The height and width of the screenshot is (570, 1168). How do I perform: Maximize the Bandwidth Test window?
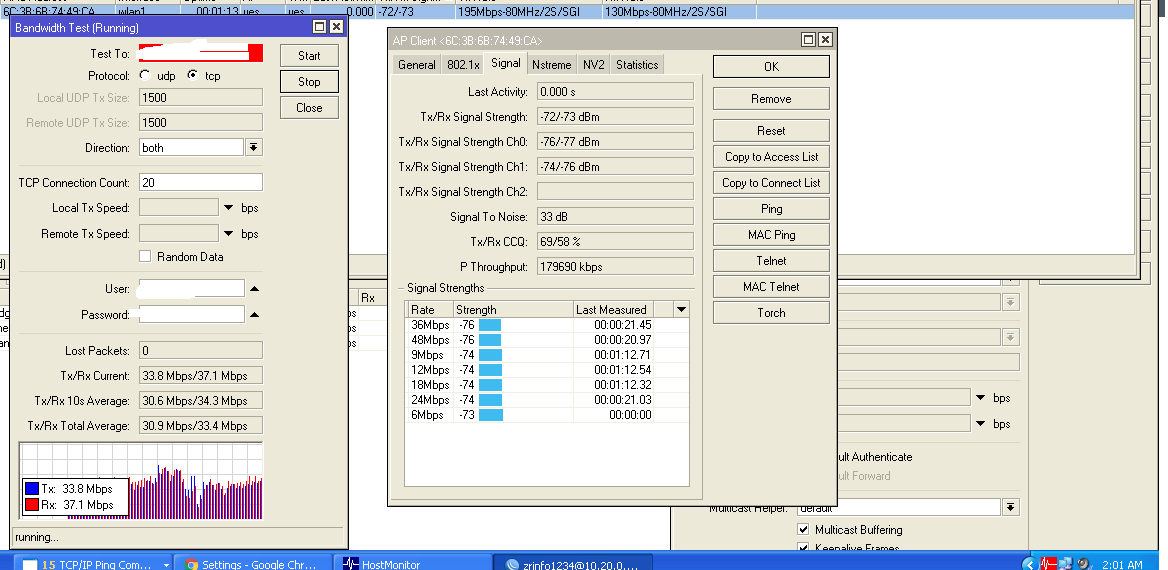pyautogui.click(x=320, y=27)
